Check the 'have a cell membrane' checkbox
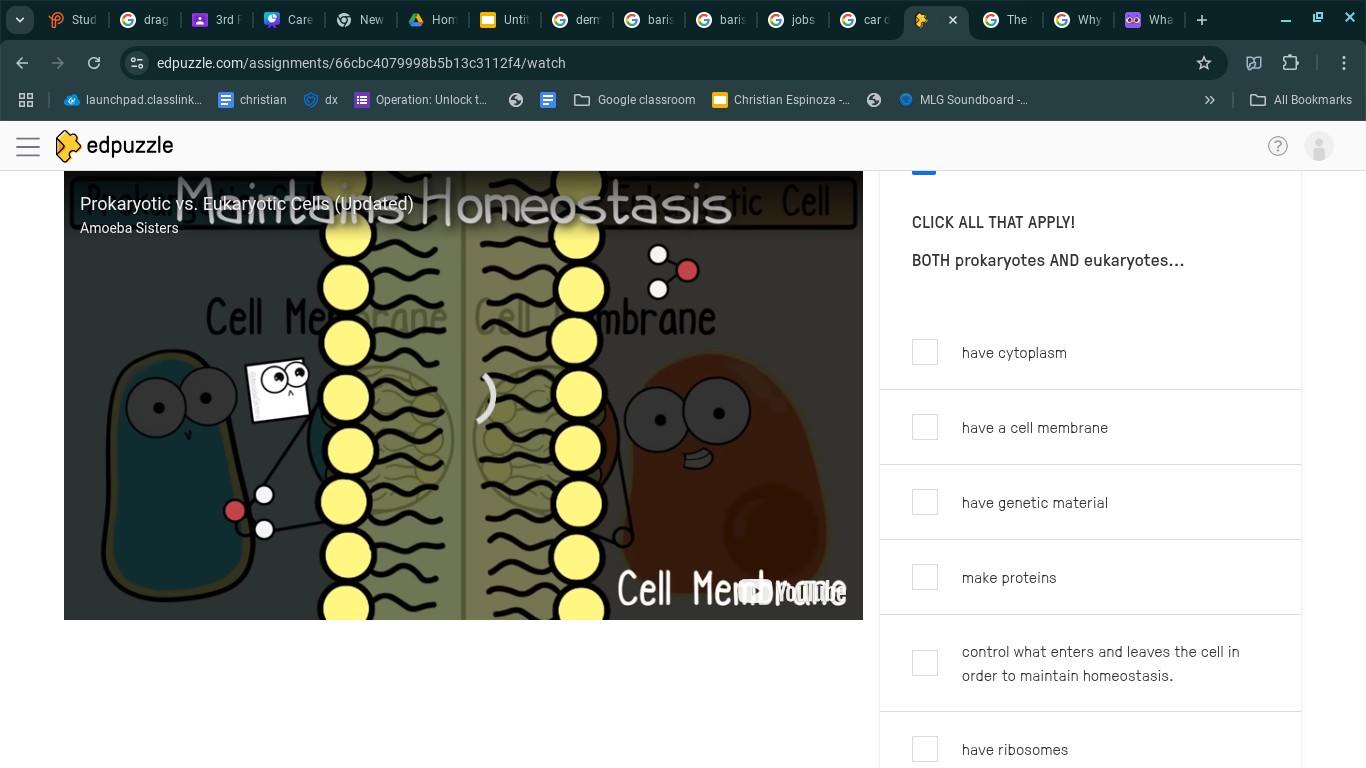 point(925,427)
